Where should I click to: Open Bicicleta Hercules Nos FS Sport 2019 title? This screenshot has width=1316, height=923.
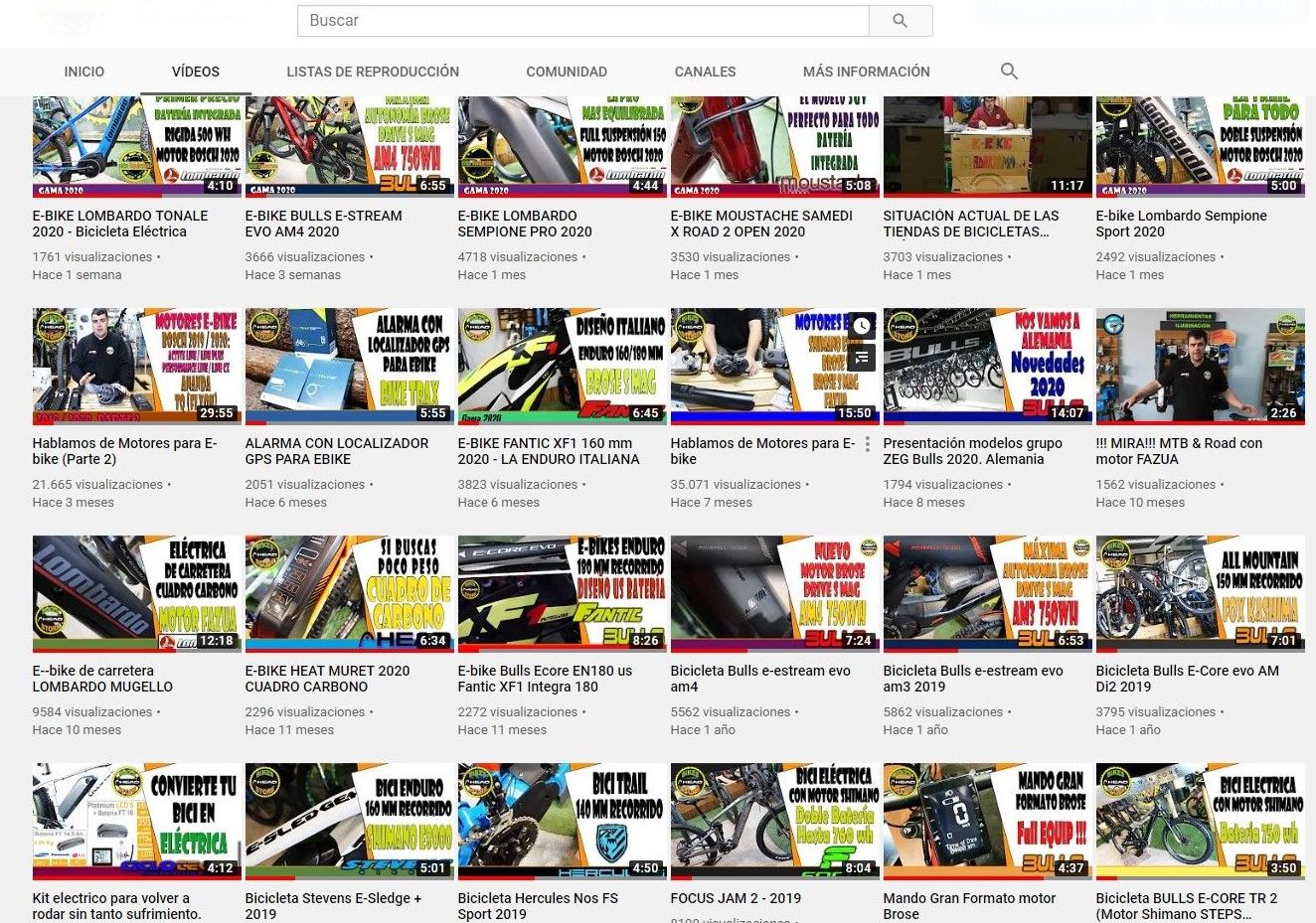[x=538, y=906]
